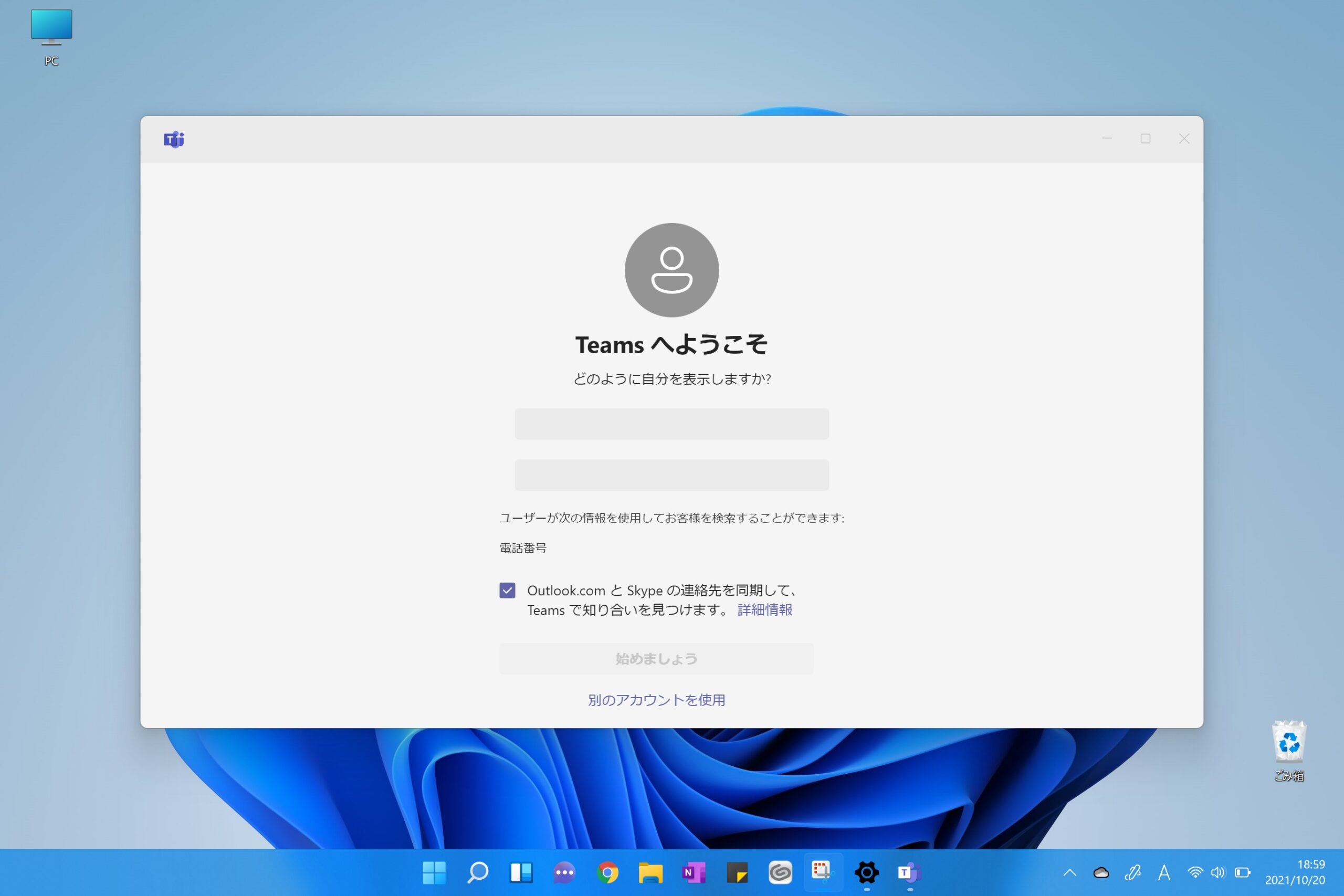1344x896 pixels.
Task: Open Widgets from taskbar
Action: tap(521, 872)
